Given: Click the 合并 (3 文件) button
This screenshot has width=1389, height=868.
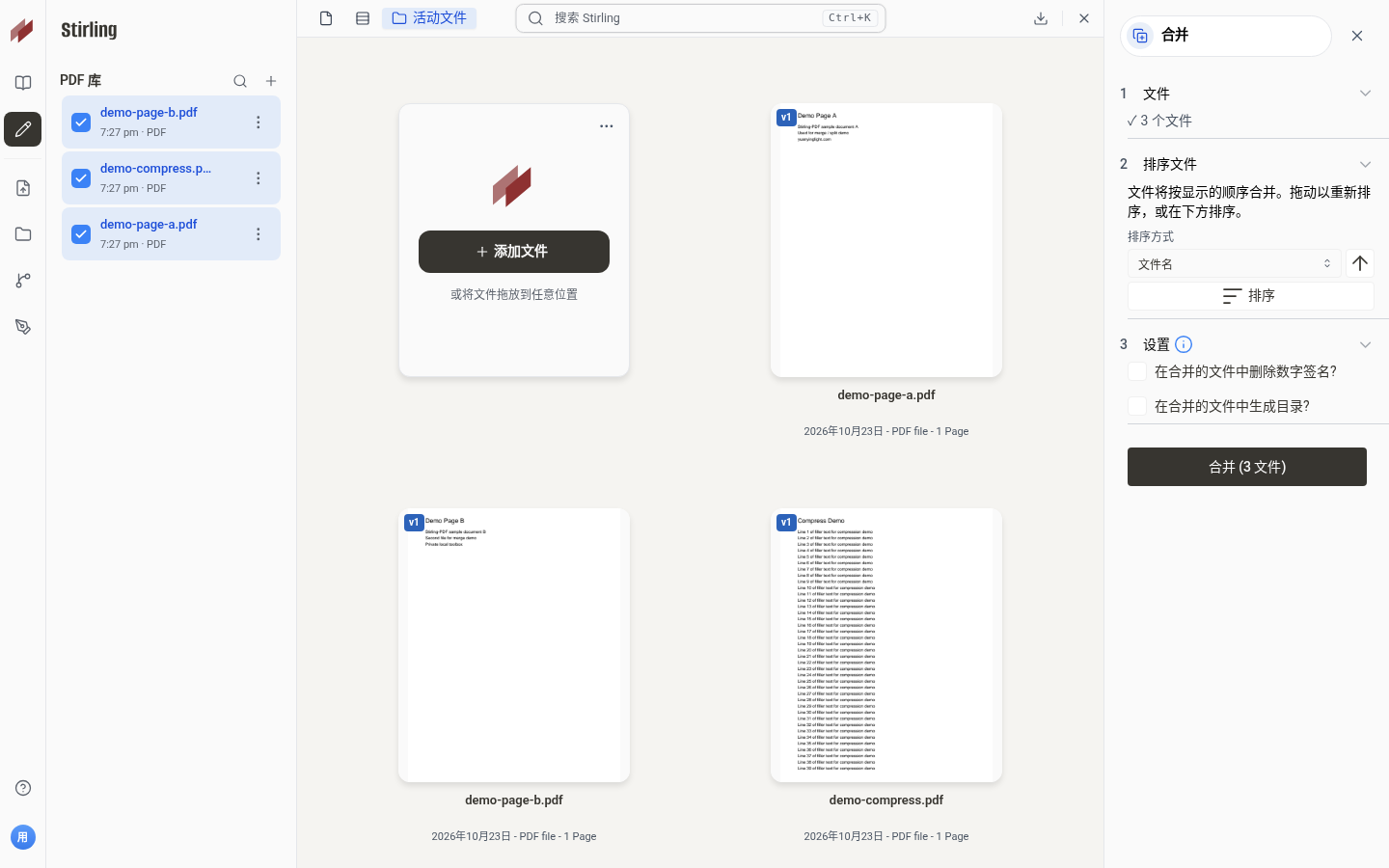Looking at the screenshot, I should point(1247,467).
